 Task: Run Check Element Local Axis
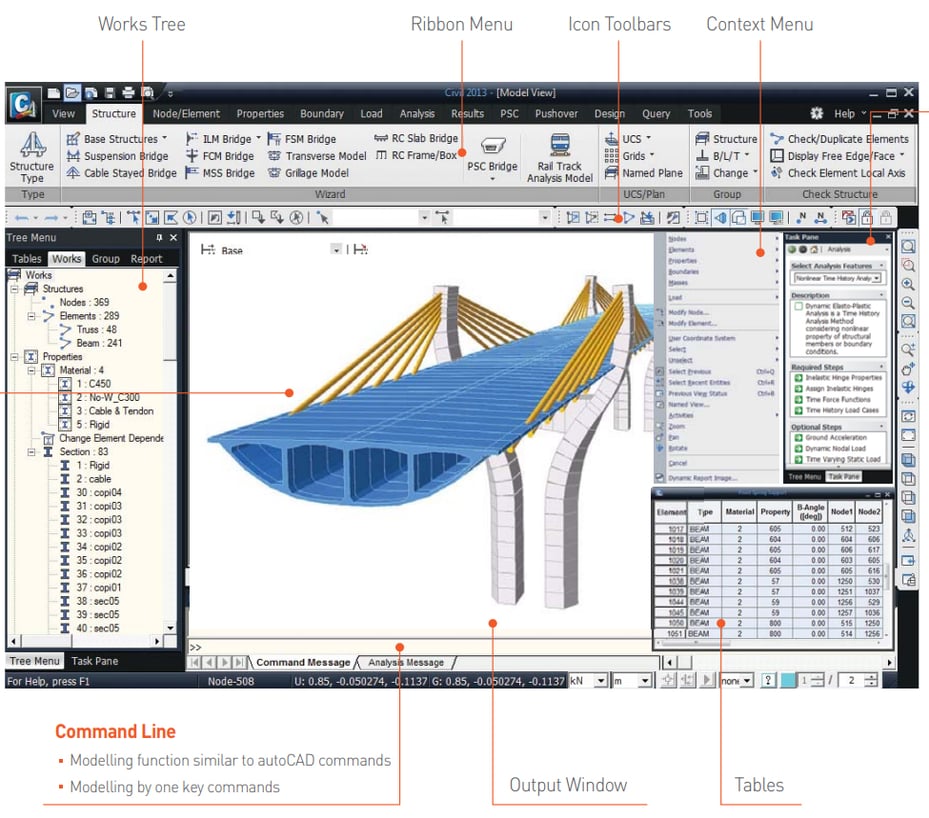click(x=838, y=173)
